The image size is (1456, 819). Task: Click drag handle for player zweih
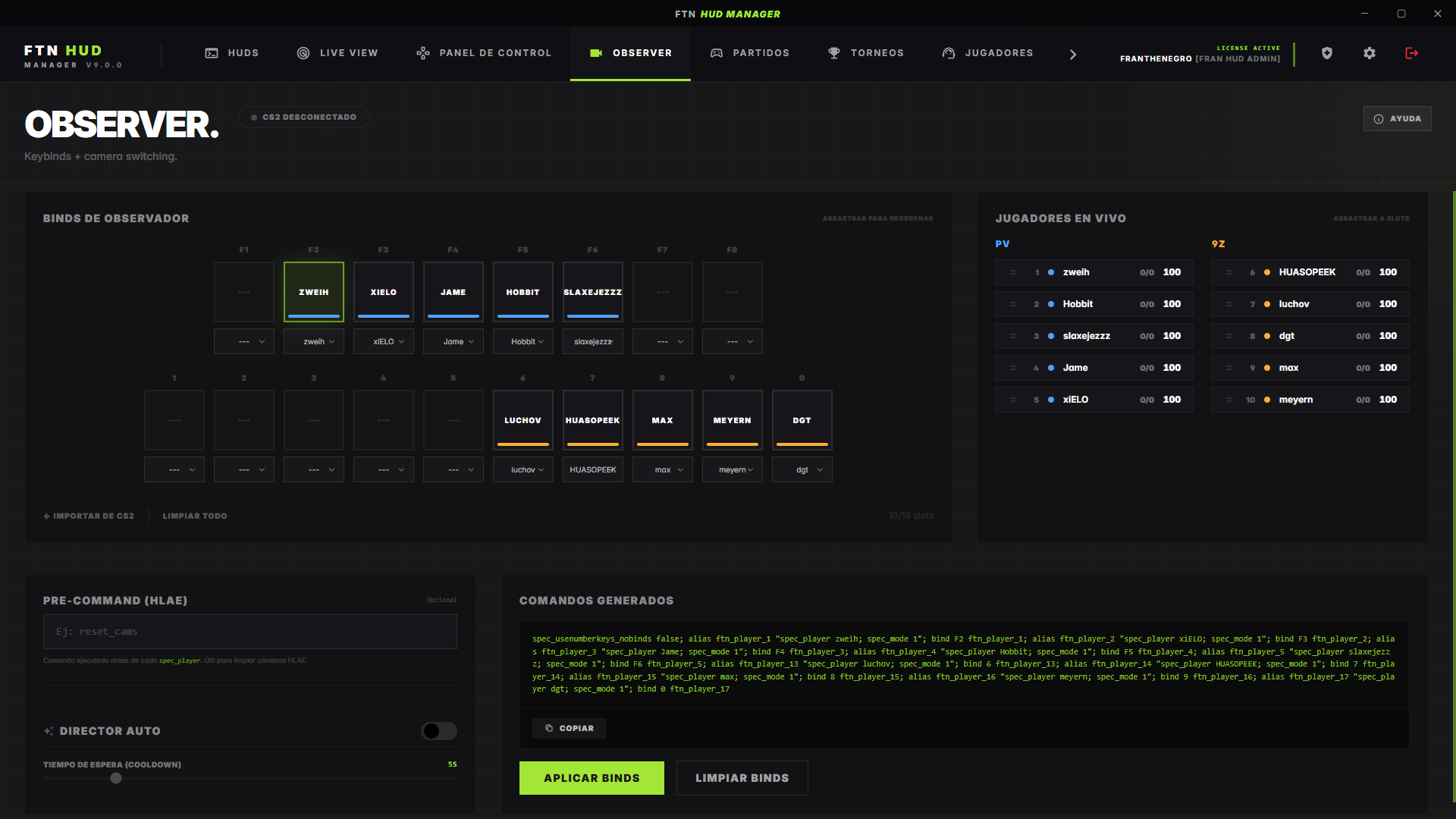[1013, 272]
